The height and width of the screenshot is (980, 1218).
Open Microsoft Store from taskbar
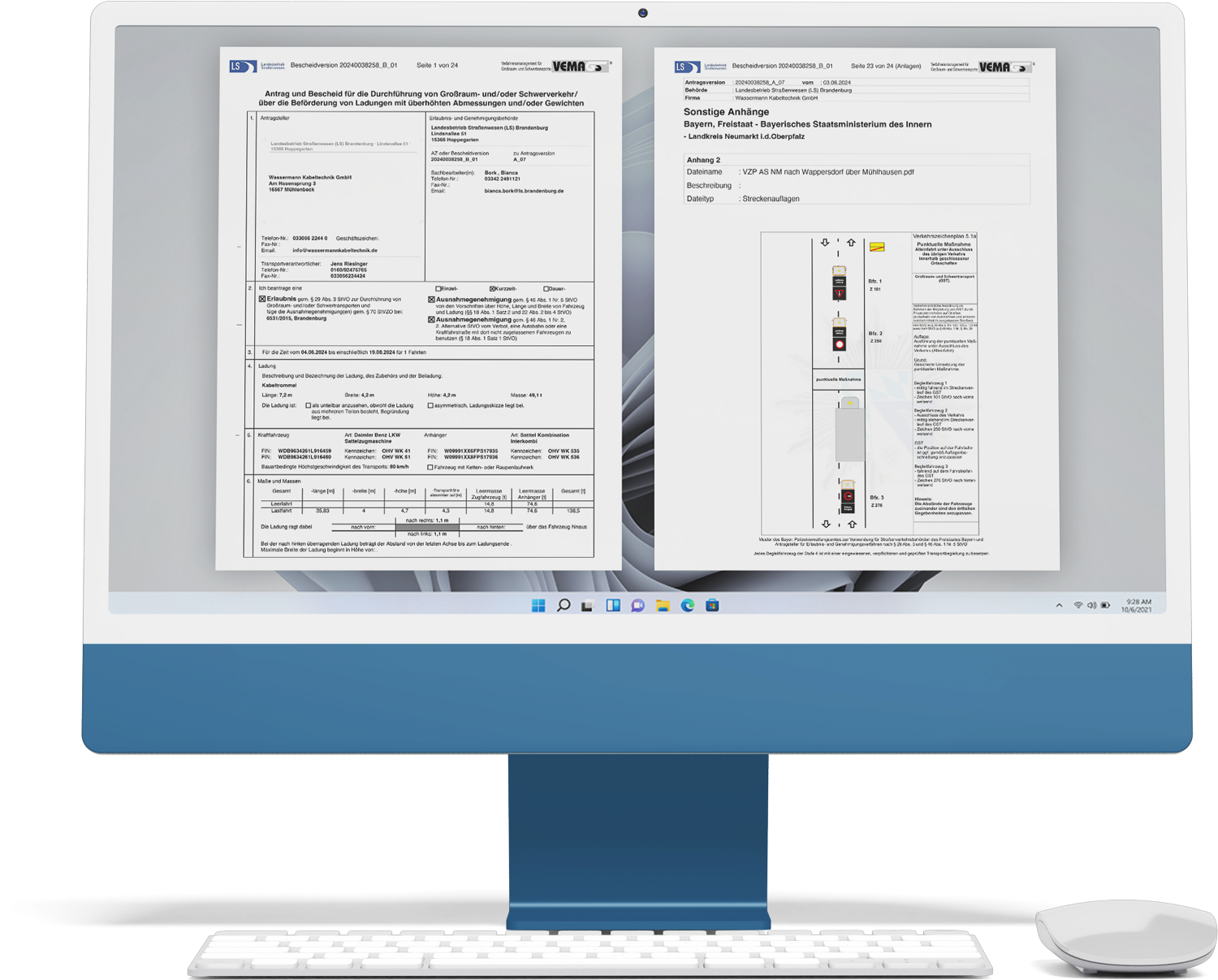[x=712, y=606]
